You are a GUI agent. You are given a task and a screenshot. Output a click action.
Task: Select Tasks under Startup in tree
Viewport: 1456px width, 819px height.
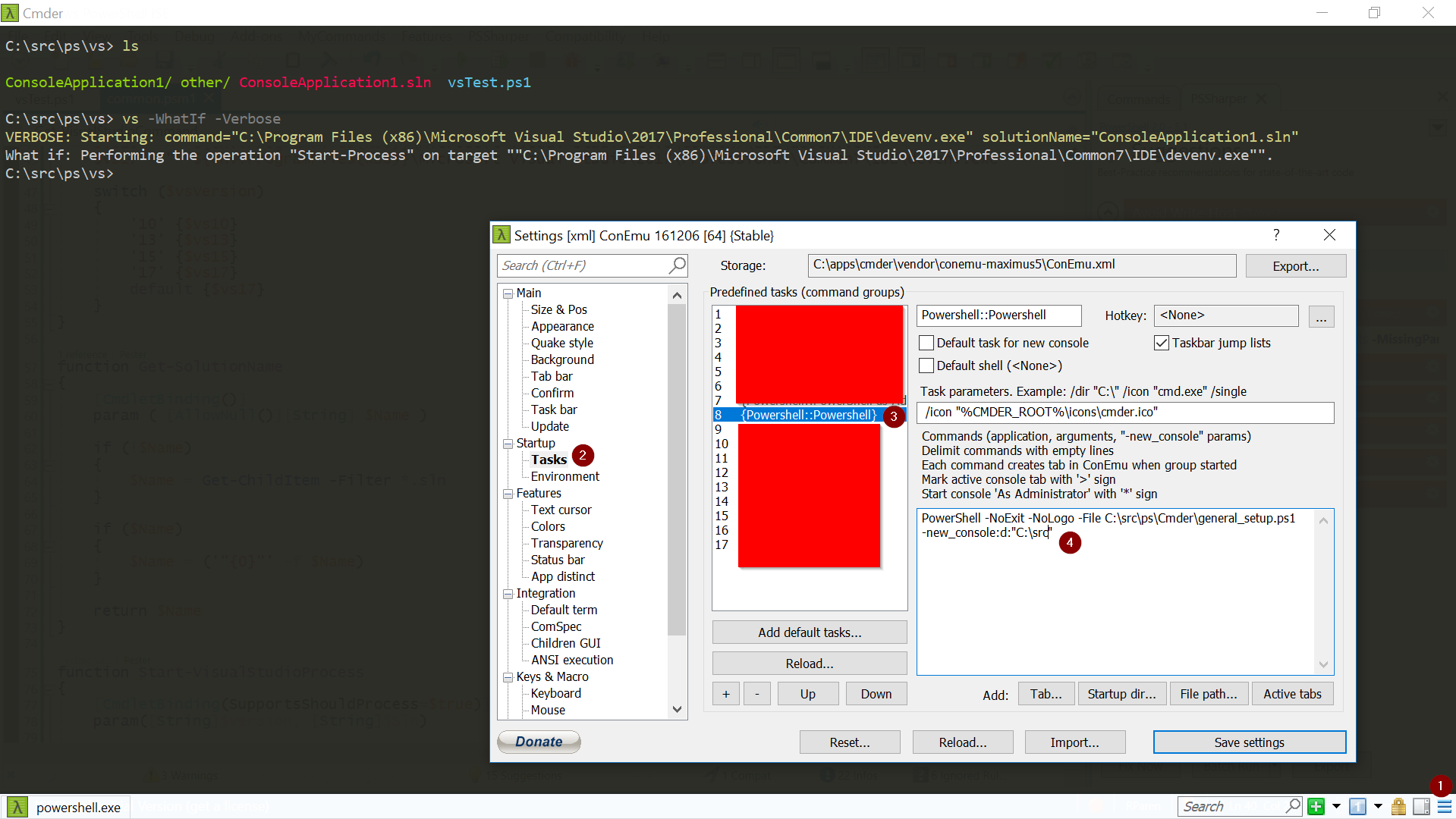(549, 460)
